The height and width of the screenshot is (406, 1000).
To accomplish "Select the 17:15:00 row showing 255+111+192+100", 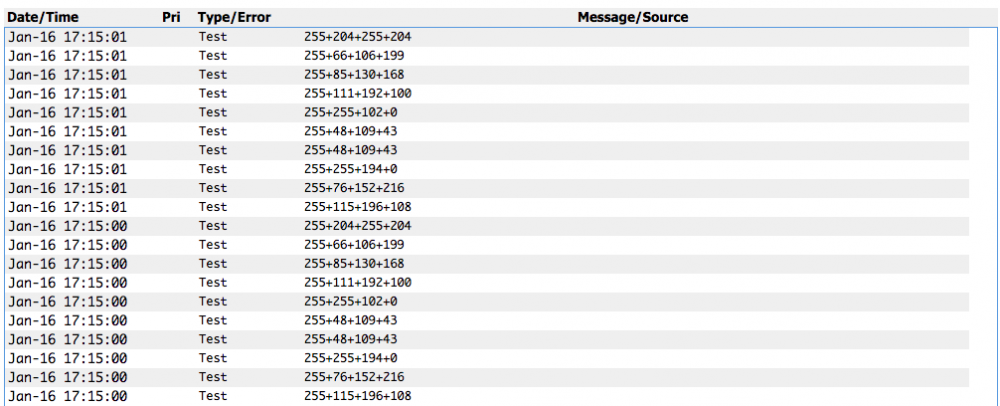I will (357, 283).
